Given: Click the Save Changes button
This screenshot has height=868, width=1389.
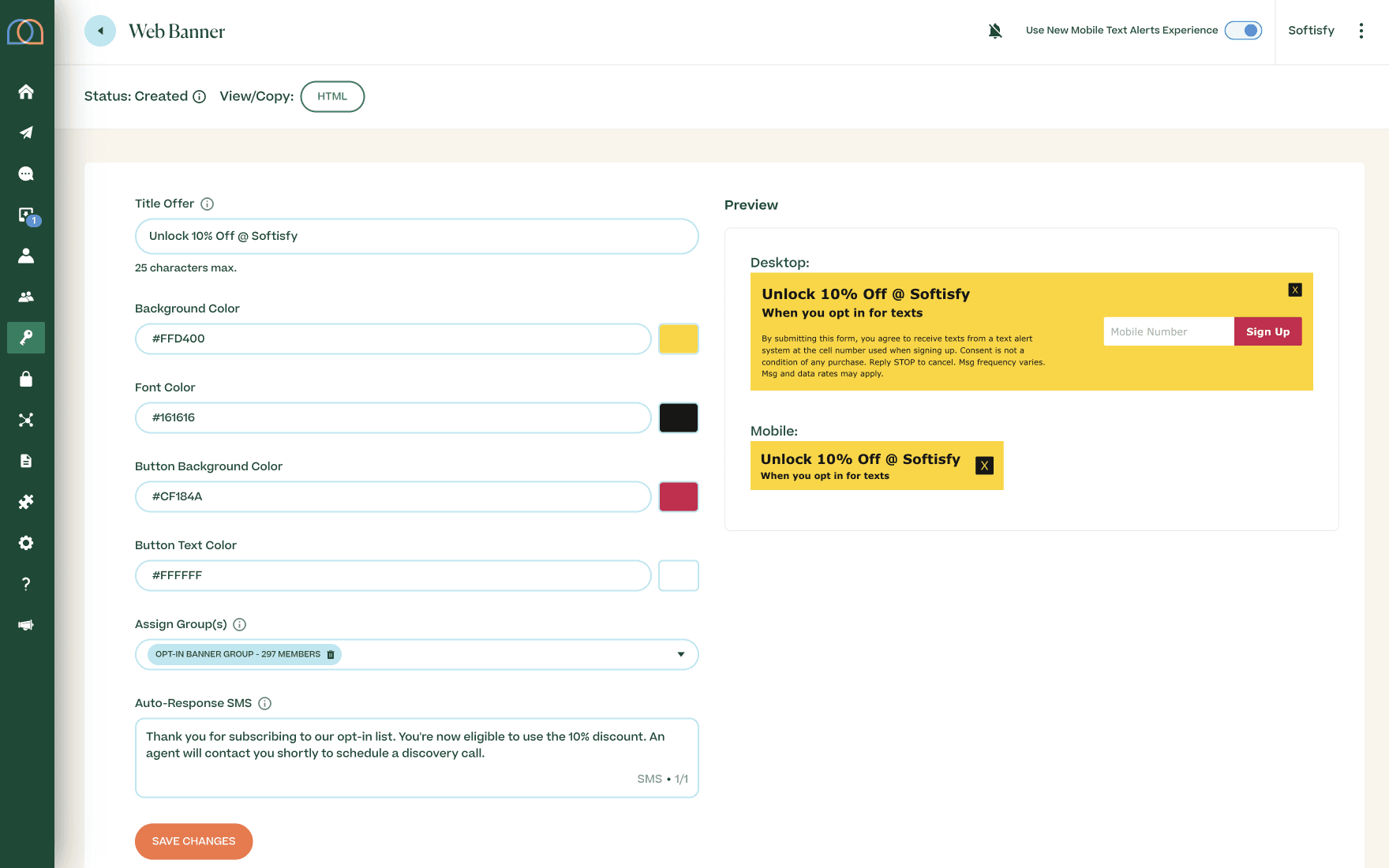Looking at the screenshot, I should [193, 841].
